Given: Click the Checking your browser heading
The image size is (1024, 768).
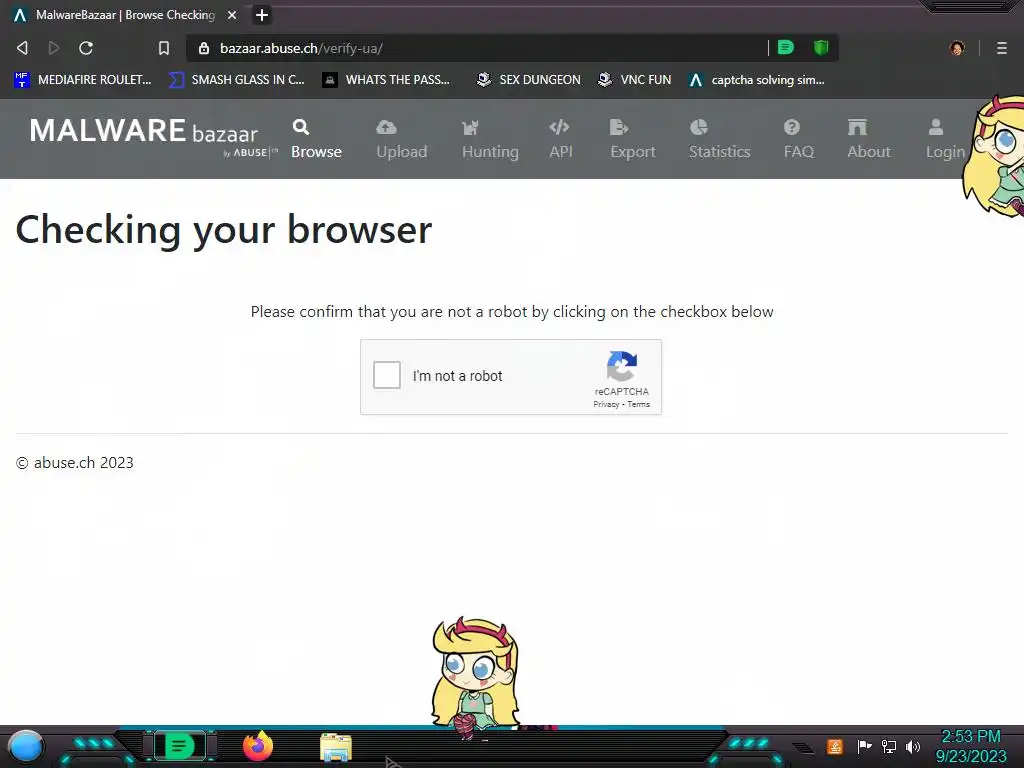Looking at the screenshot, I should click(x=223, y=230).
